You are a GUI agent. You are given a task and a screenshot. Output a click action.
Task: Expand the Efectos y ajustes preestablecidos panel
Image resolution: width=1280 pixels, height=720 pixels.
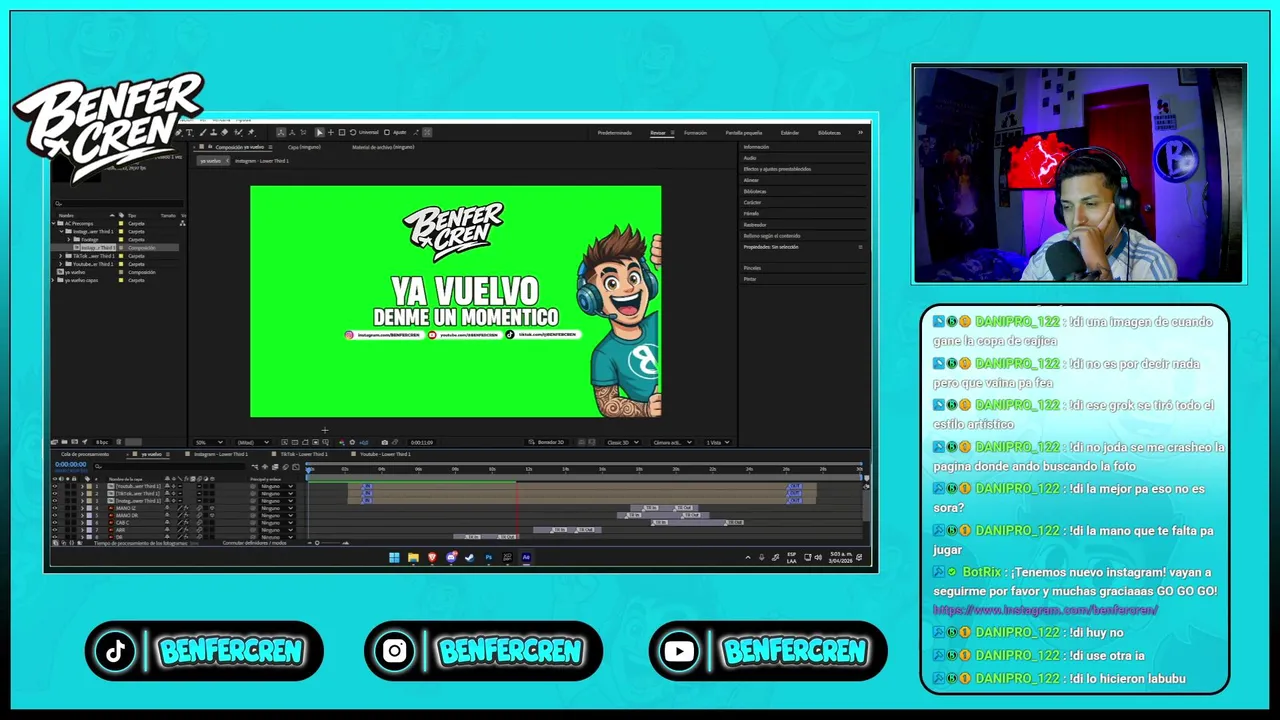(x=777, y=169)
